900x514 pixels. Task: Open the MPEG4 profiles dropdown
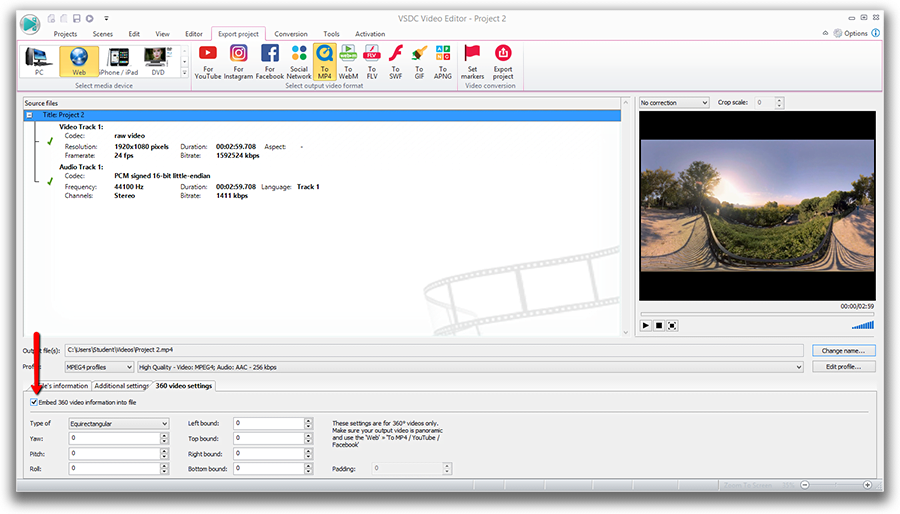[99, 367]
